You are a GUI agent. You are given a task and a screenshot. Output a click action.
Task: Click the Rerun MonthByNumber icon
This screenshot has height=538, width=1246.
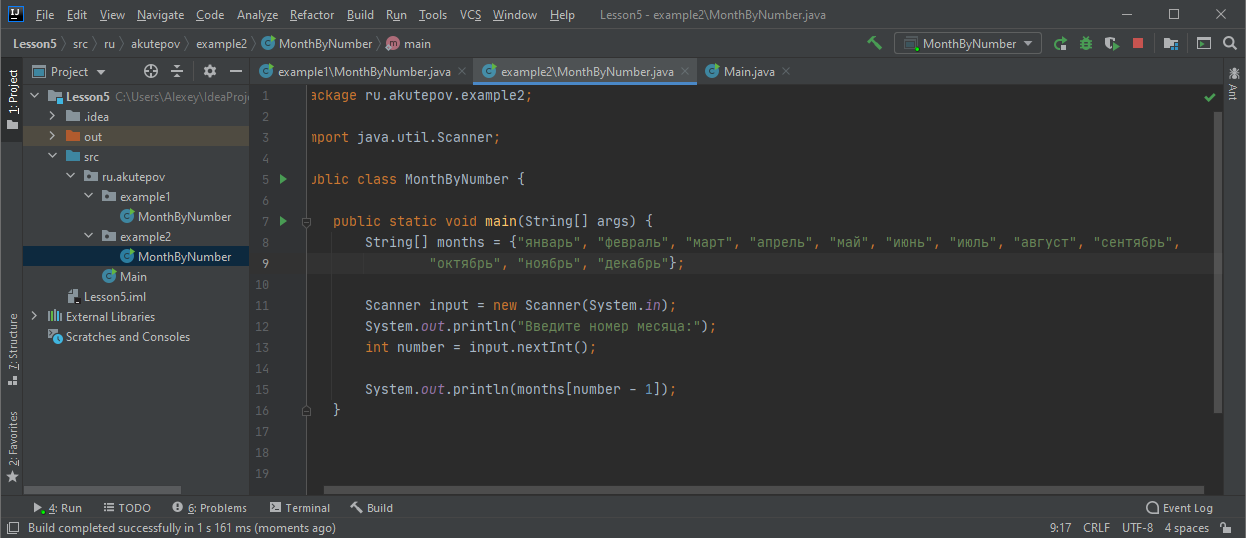[x=1060, y=43]
